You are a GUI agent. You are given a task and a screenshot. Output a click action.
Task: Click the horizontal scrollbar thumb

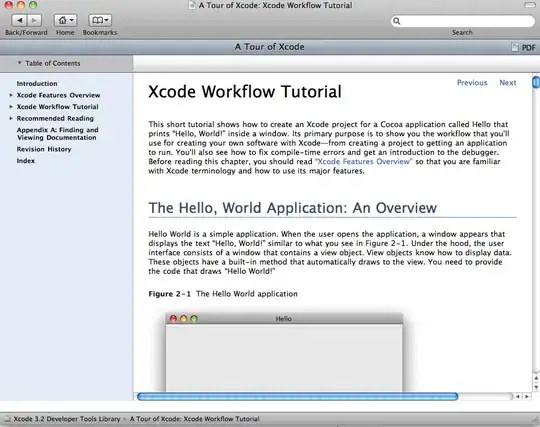point(298,397)
